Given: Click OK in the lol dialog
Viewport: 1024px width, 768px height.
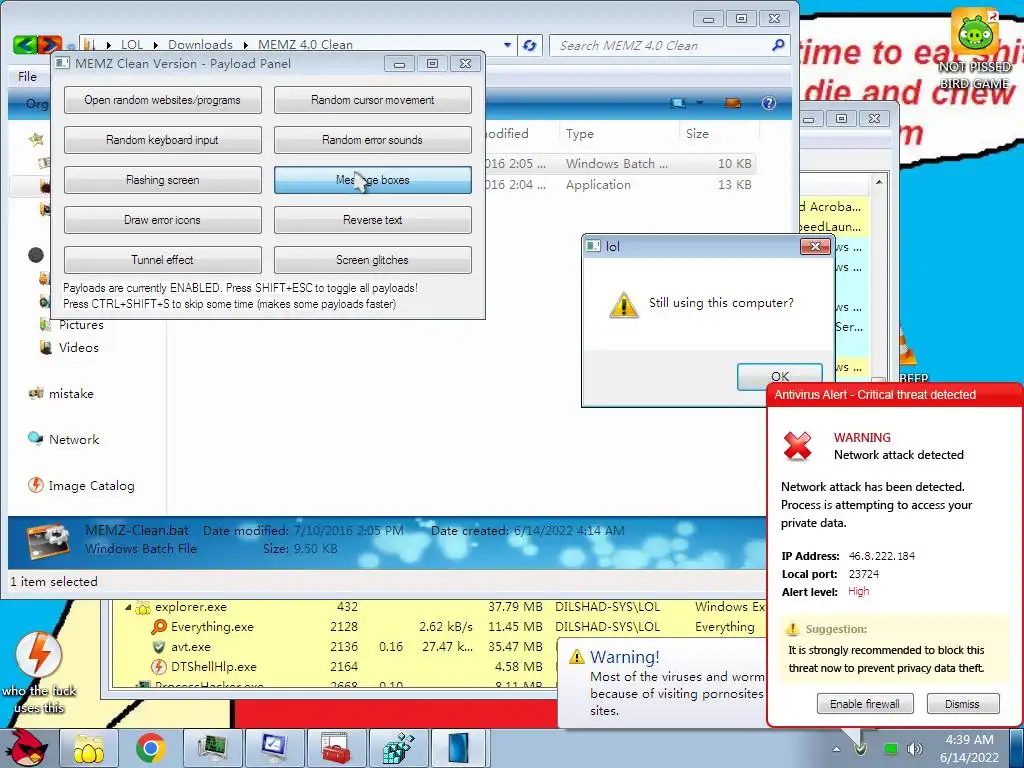Looking at the screenshot, I should tap(779, 376).
